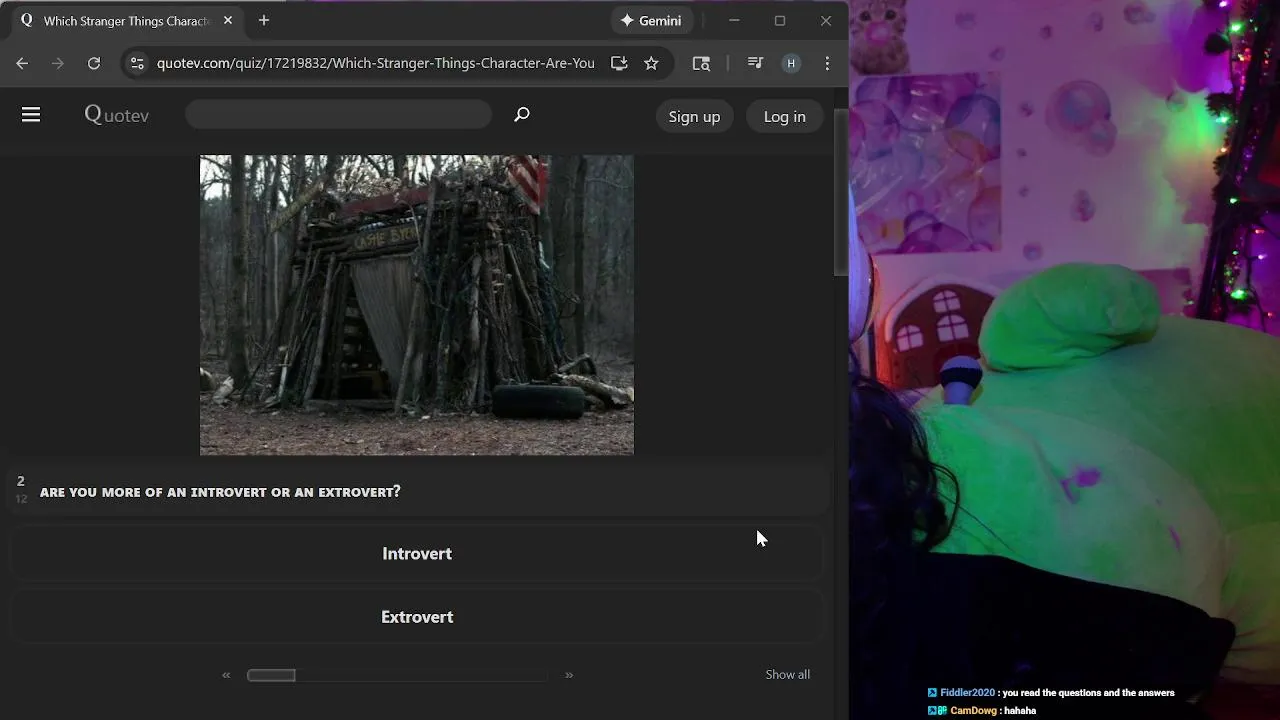The width and height of the screenshot is (1280, 720).
Task: Go back to previous page in browser
Action: point(22,63)
